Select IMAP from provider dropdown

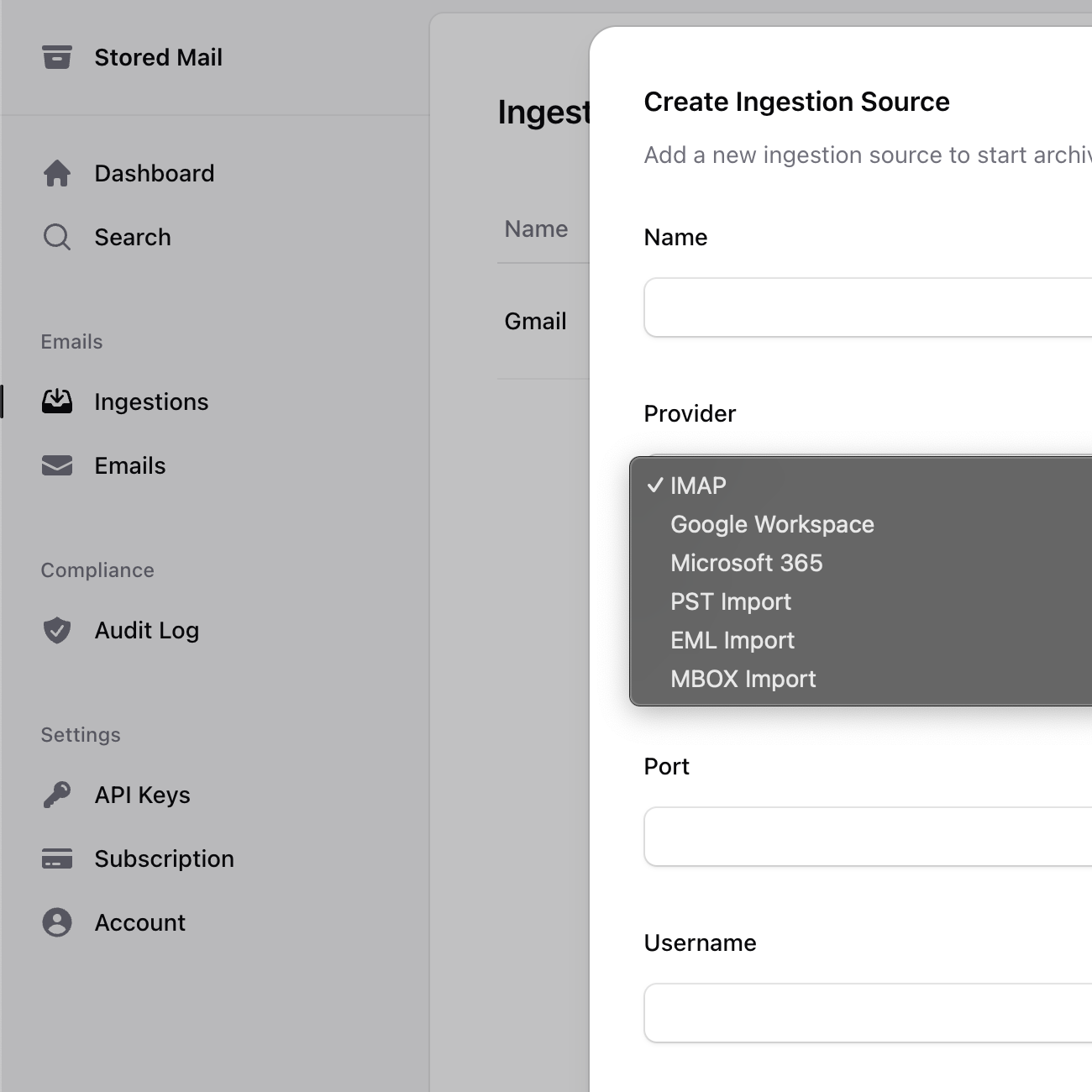coord(698,486)
